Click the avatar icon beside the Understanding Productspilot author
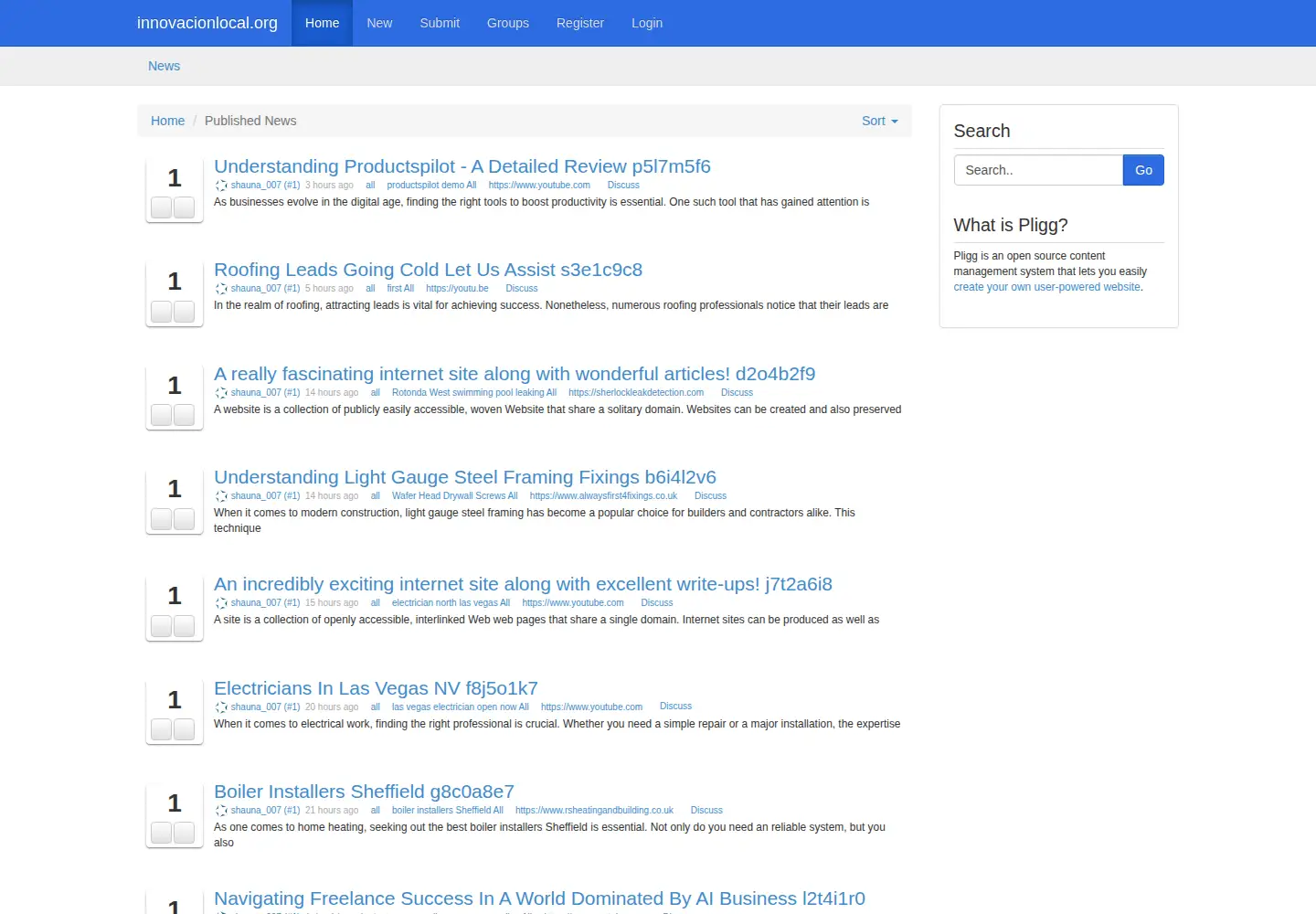 click(221, 186)
